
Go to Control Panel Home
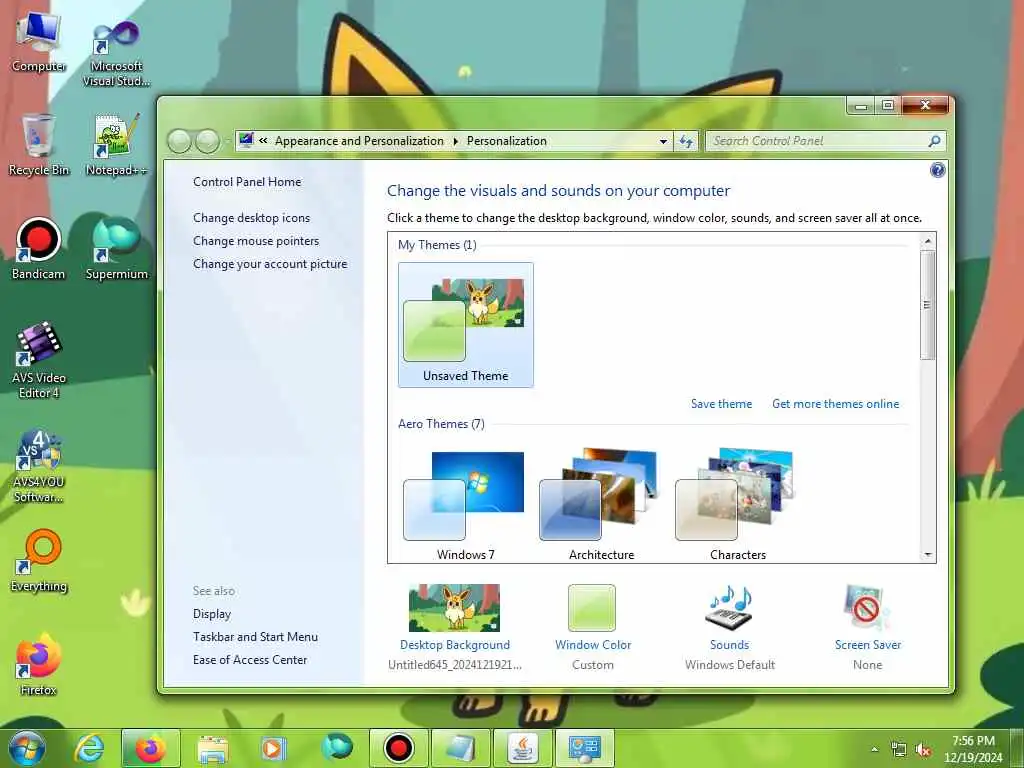[247, 182]
